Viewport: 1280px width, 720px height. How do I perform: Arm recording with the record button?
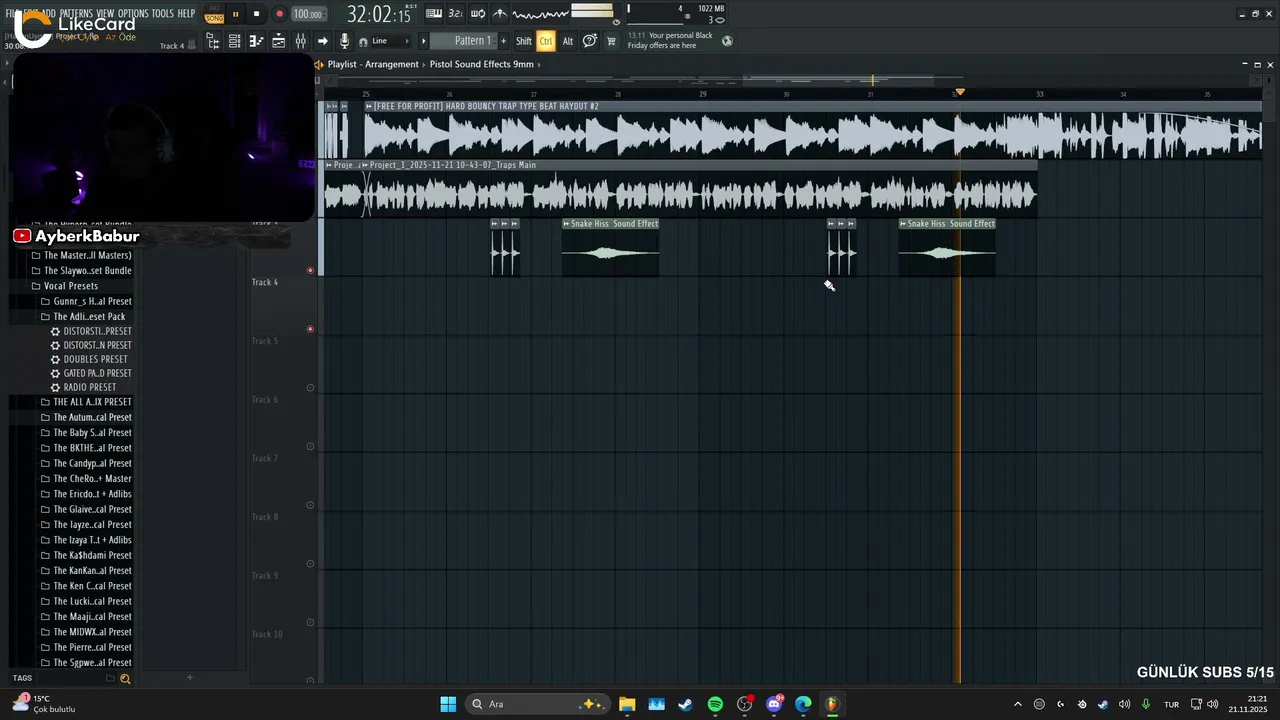coord(280,14)
